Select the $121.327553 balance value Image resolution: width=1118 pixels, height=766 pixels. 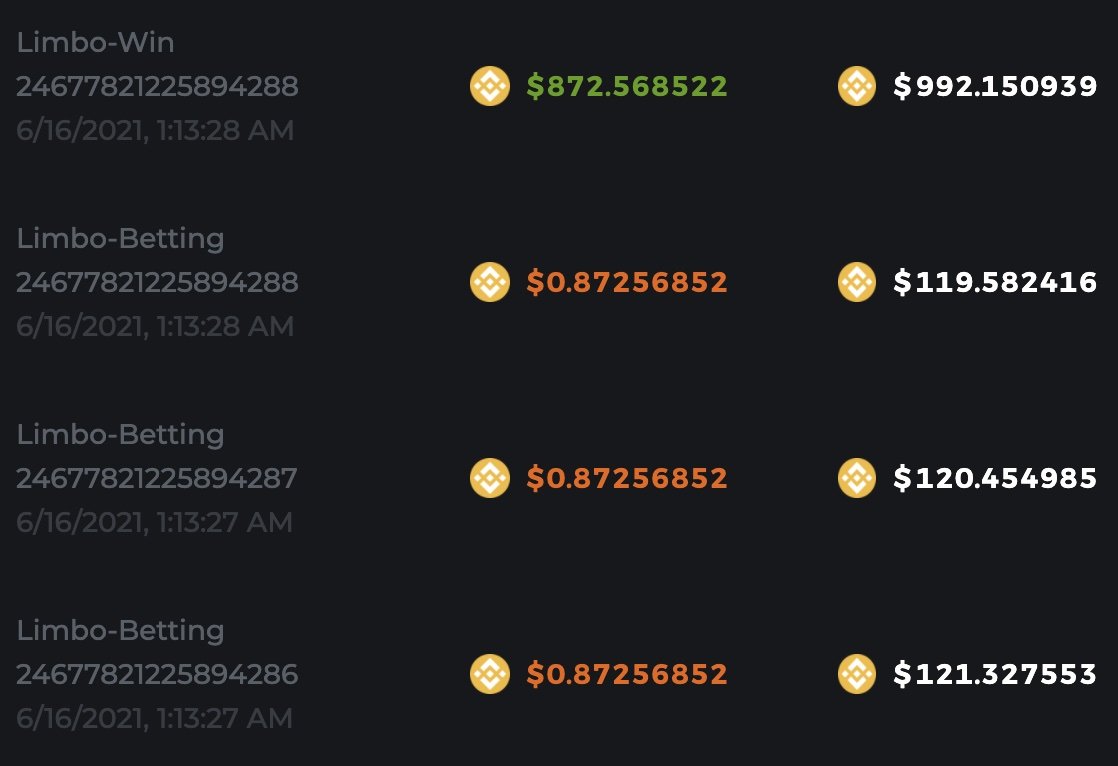coord(995,675)
